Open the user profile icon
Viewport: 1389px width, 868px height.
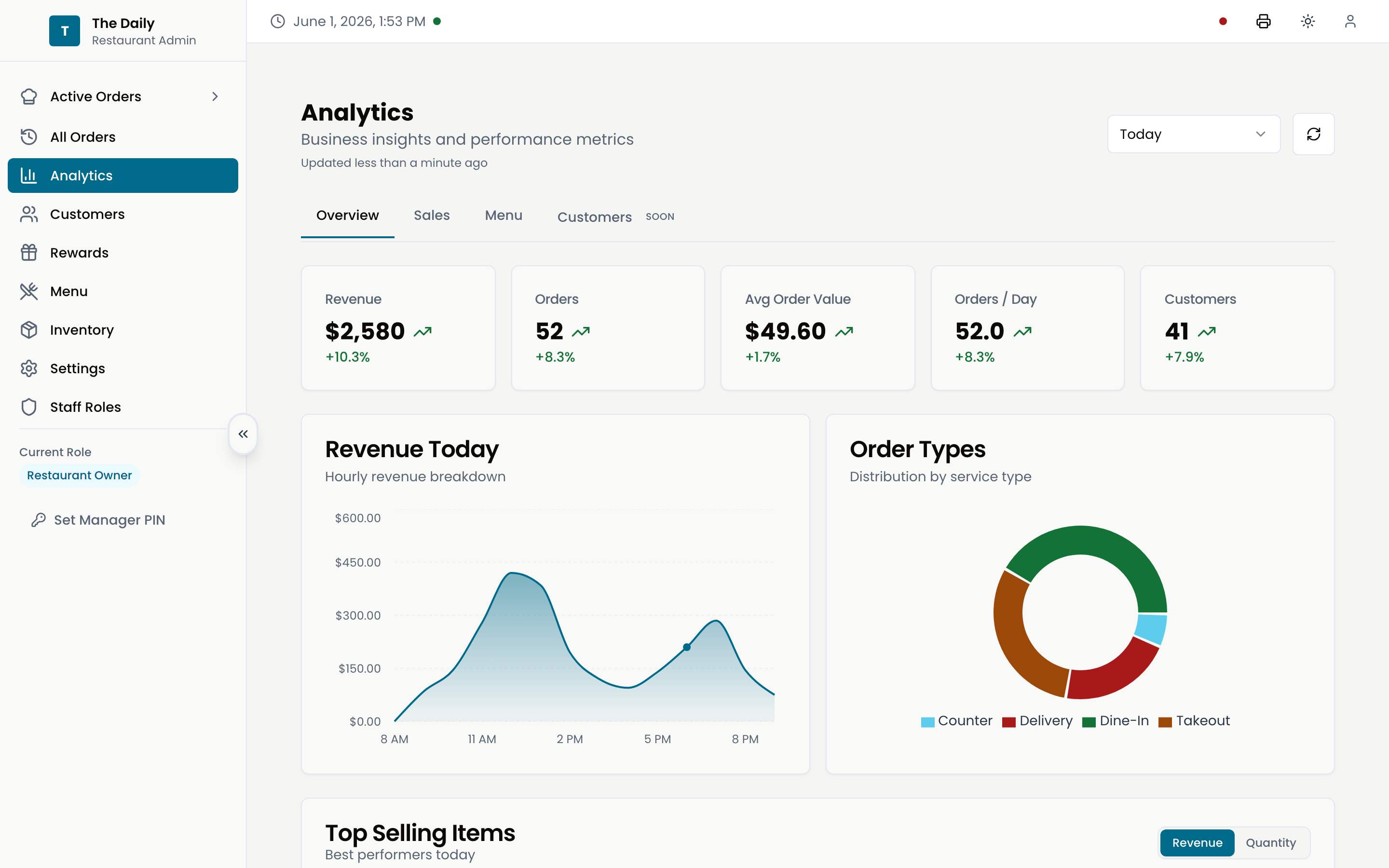pyautogui.click(x=1350, y=21)
